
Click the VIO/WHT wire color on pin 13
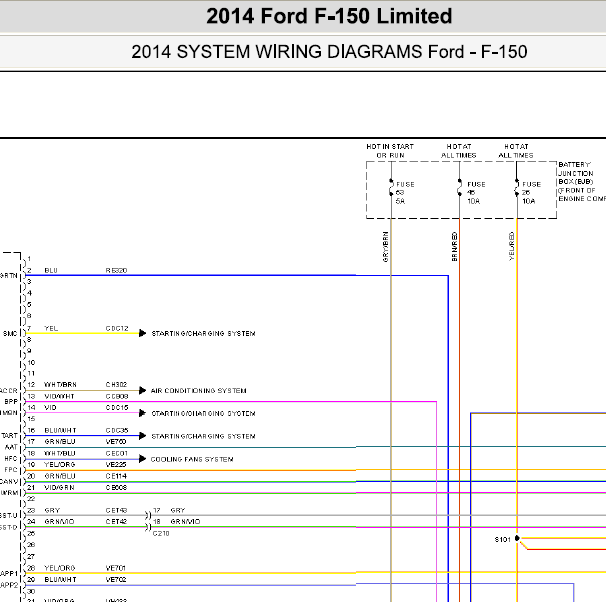pyautogui.click(x=59, y=396)
